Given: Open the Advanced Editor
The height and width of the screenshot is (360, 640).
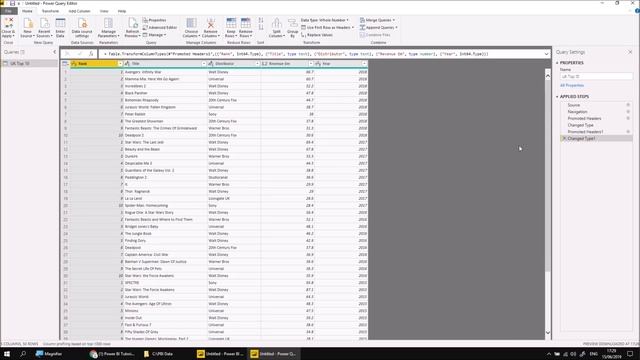Looking at the screenshot, I should (160, 27).
